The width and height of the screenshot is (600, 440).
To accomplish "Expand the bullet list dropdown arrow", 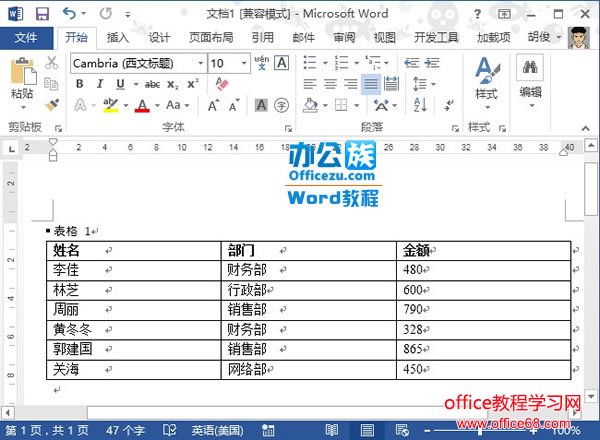I will tap(325, 63).
